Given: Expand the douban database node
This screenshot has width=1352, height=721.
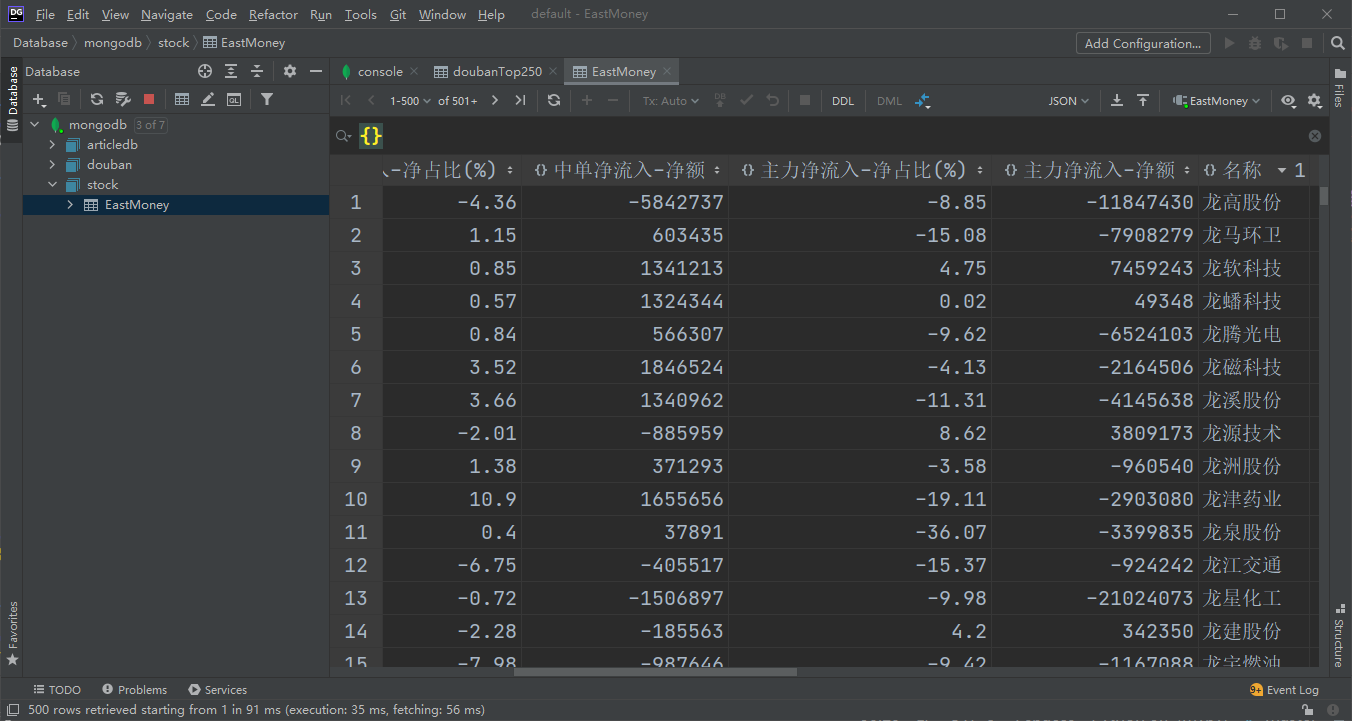Looking at the screenshot, I should [53, 165].
